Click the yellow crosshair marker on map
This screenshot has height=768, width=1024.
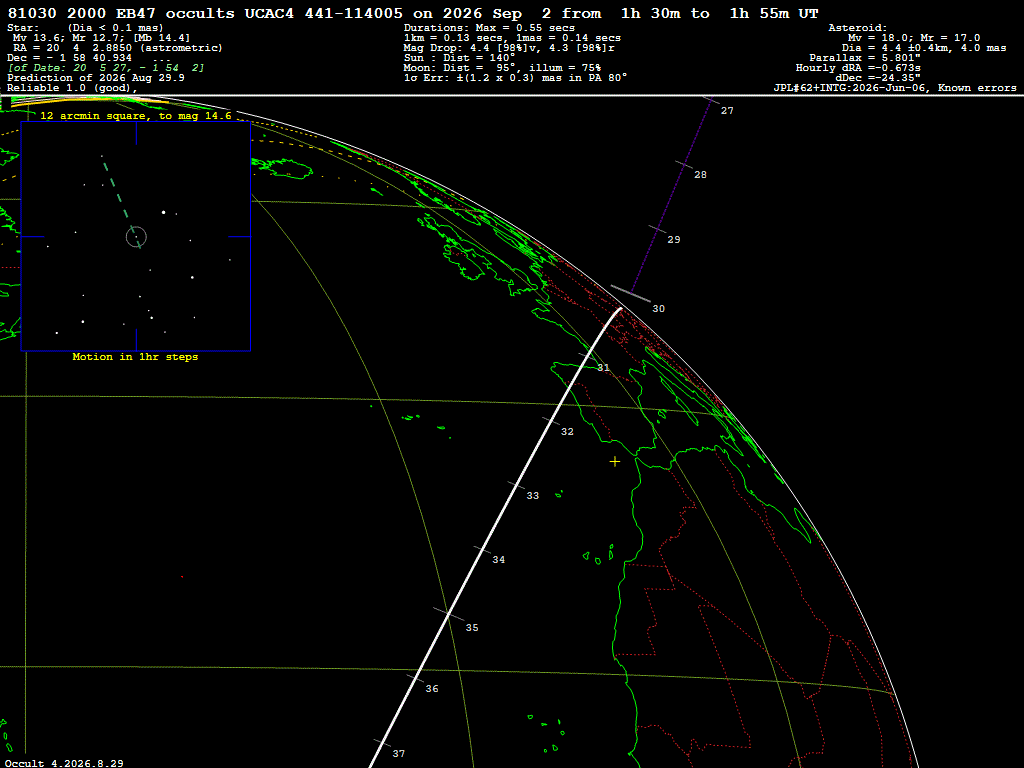(615, 462)
